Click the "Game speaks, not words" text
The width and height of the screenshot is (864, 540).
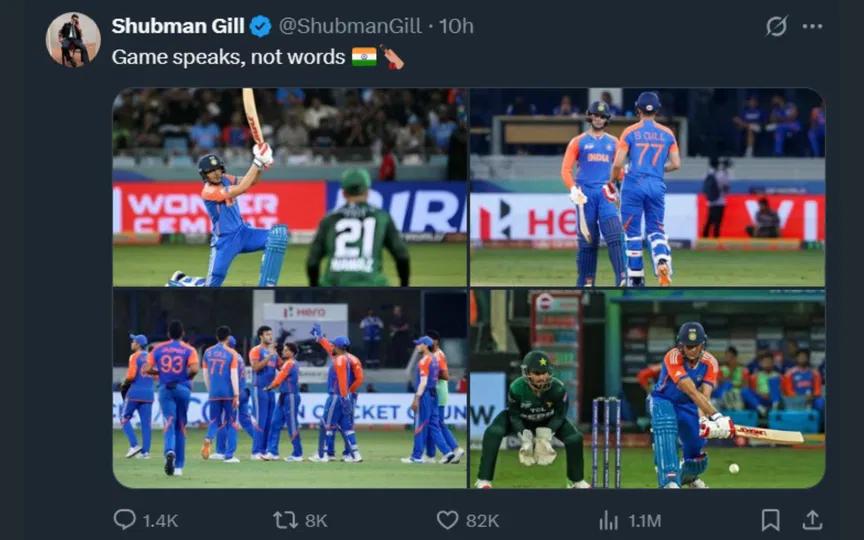point(228,57)
